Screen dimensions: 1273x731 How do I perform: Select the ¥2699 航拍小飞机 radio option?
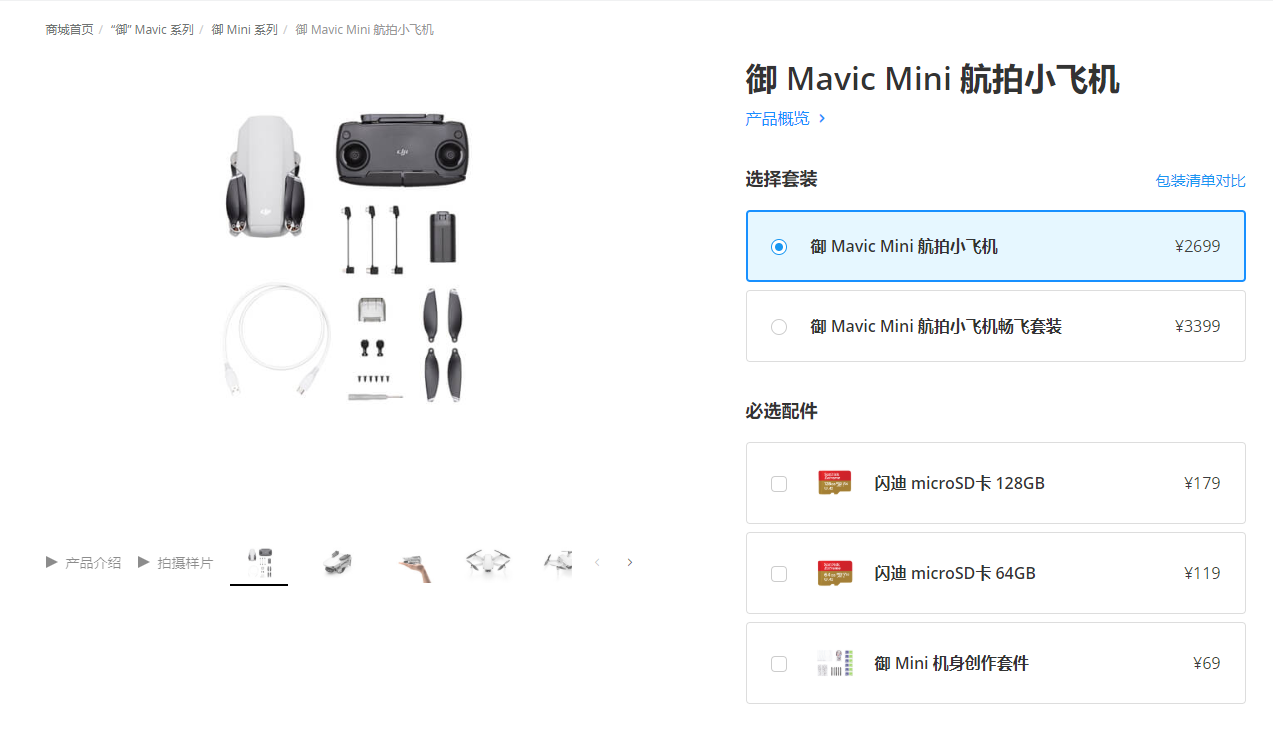click(x=779, y=247)
